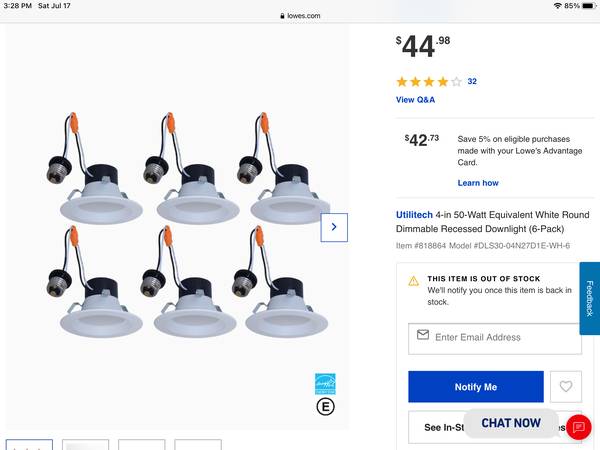Open the Utilitech brand link
This screenshot has width=600, height=450.
tap(415, 215)
